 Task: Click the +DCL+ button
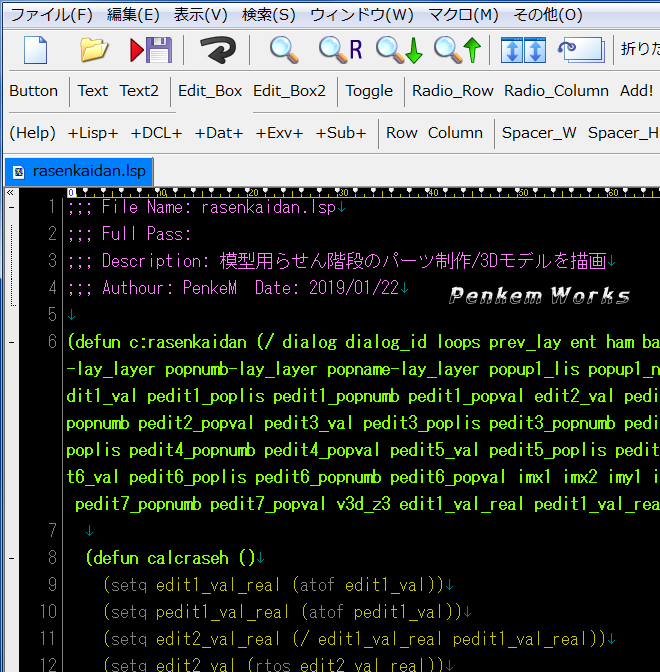[x=156, y=133]
